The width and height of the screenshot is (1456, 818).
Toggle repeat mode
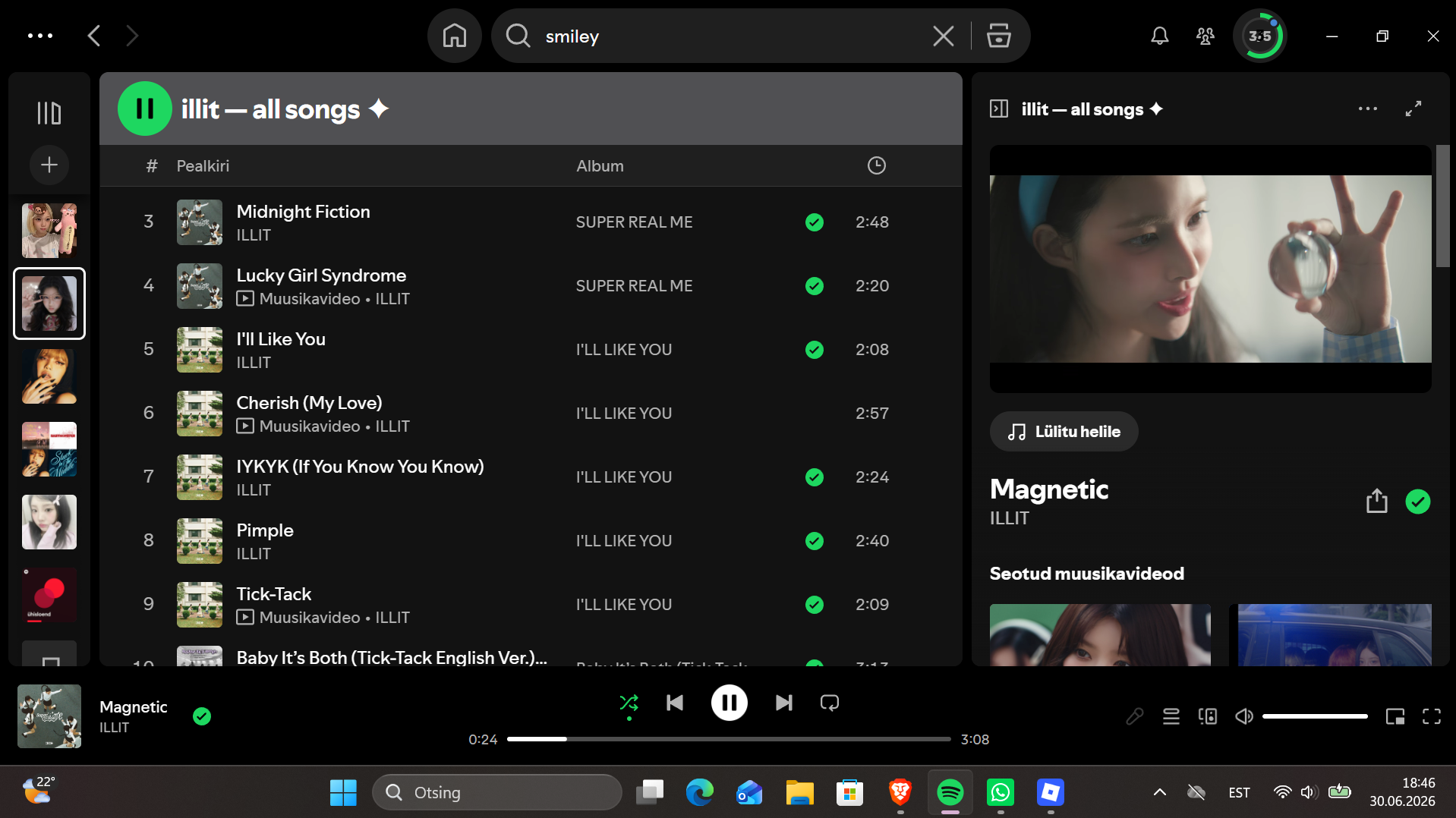coord(830,703)
